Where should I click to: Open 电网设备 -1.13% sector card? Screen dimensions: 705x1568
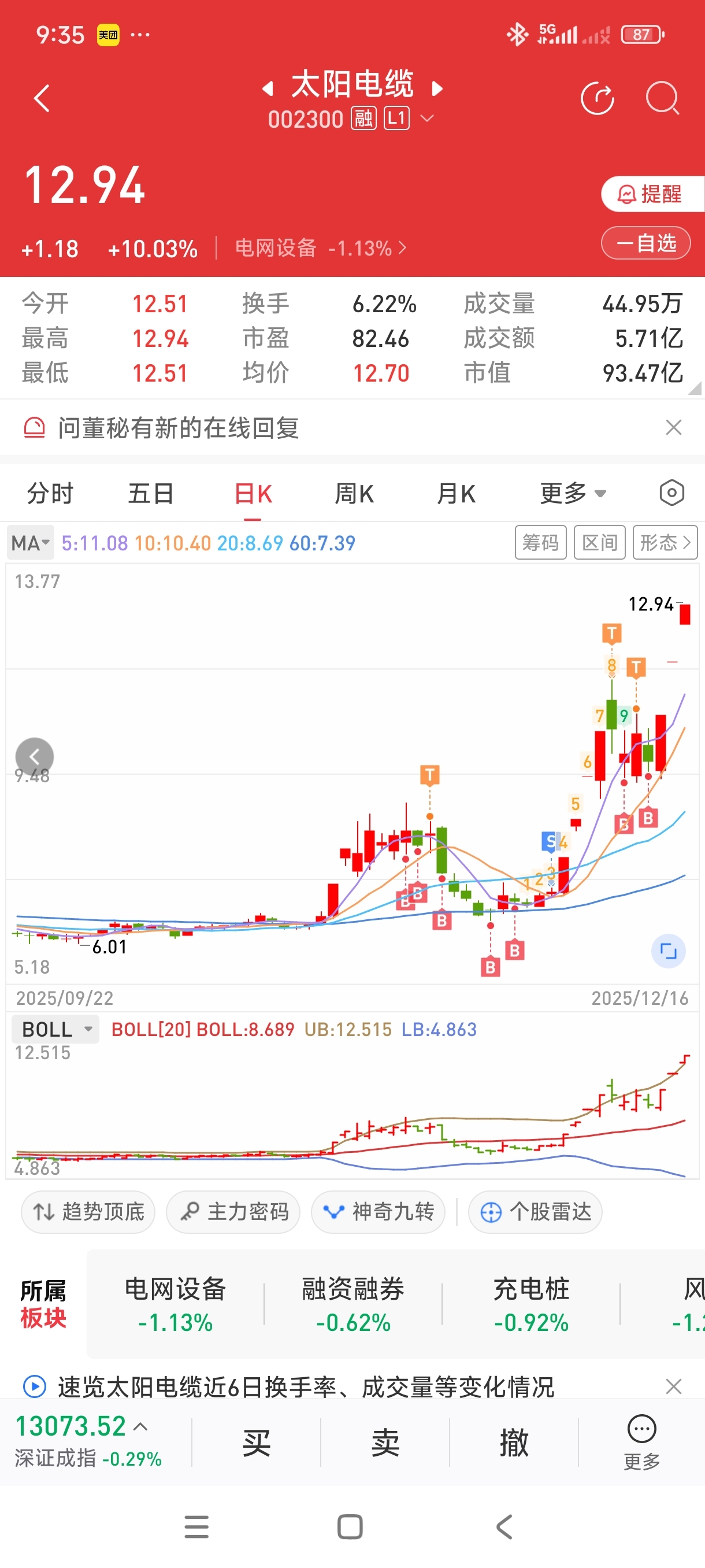coord(175,1304)
